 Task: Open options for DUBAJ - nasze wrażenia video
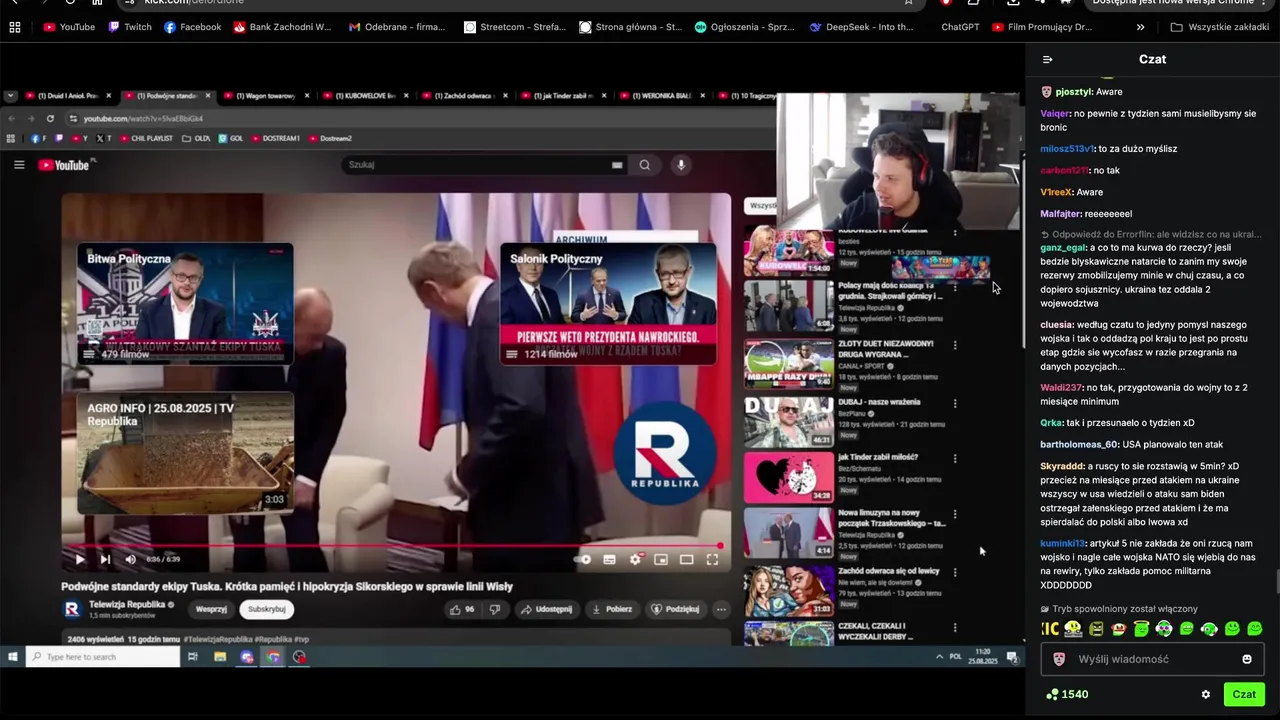click(x=955, y=404)
